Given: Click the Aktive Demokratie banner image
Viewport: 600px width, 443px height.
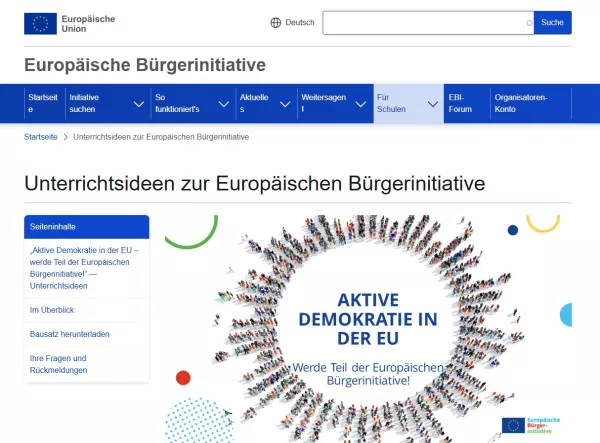Looking at the screenshot, I should point(368,329).
